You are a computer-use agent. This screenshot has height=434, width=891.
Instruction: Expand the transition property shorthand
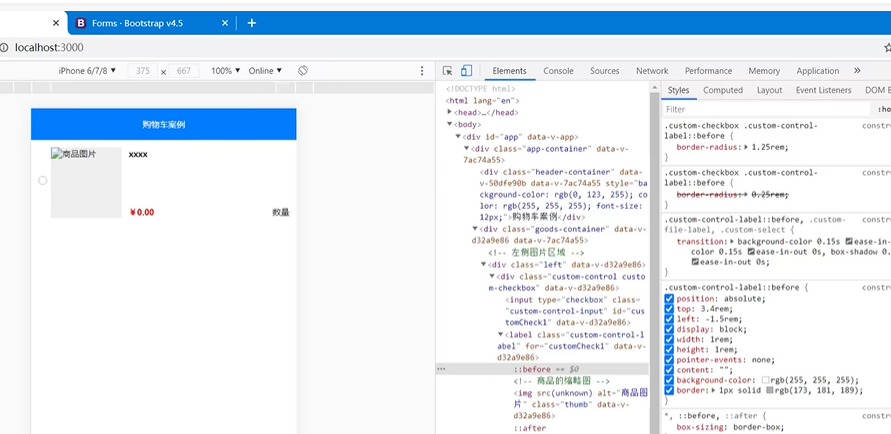733,241
